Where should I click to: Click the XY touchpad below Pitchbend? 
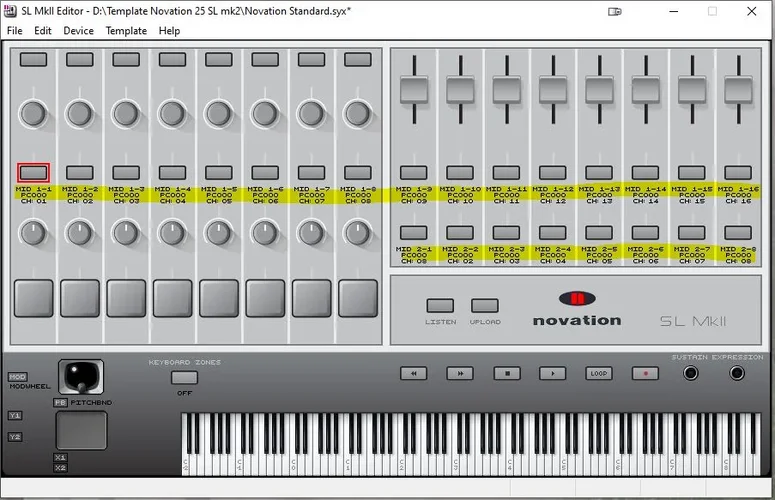point(80,430)
